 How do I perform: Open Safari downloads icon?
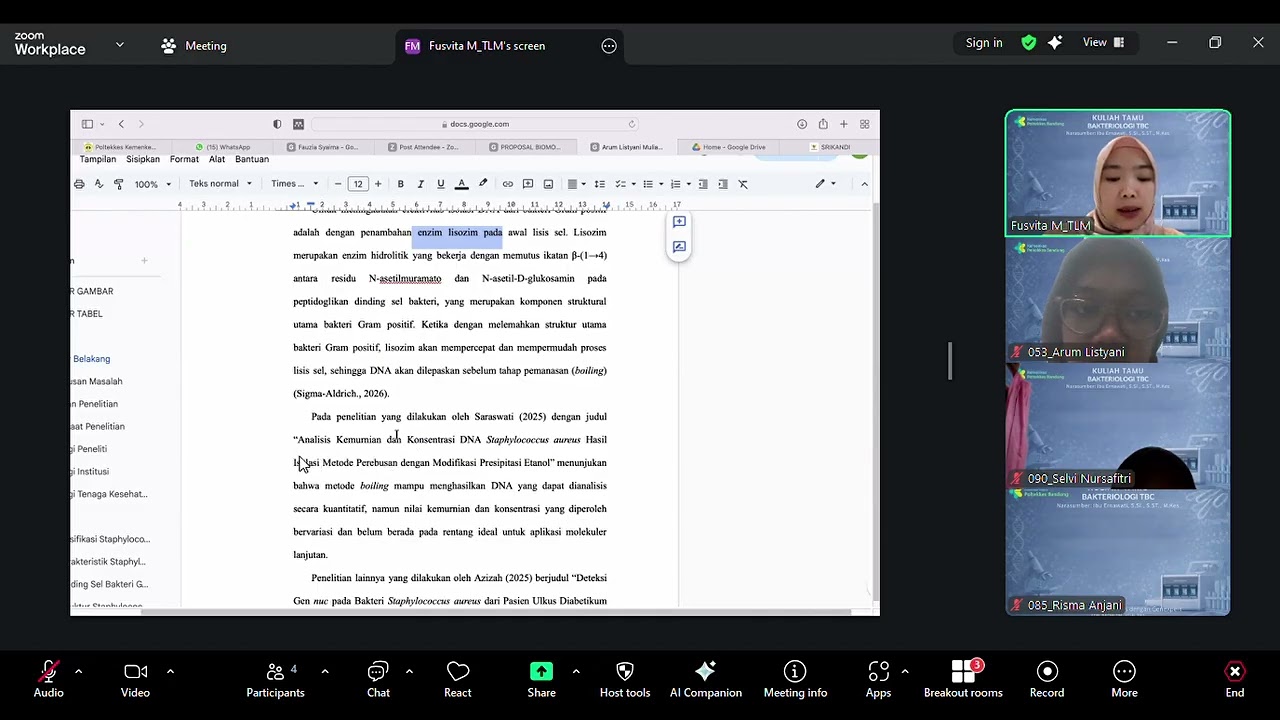(x=802, y=124)
